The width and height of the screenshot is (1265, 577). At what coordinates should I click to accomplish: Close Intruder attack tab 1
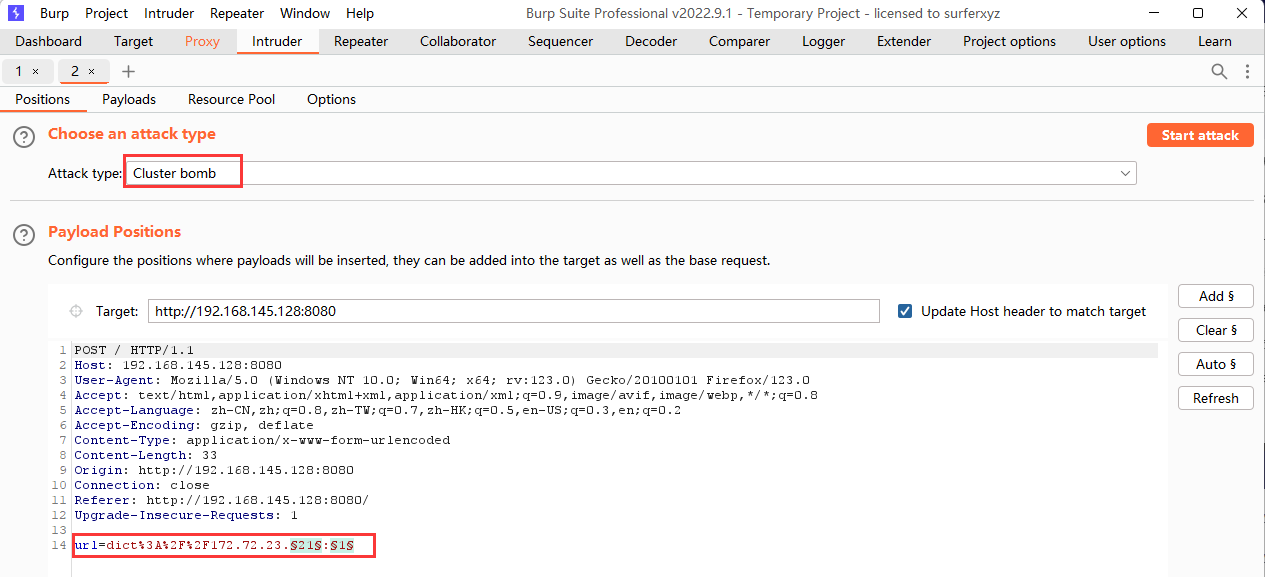point(36,71)
